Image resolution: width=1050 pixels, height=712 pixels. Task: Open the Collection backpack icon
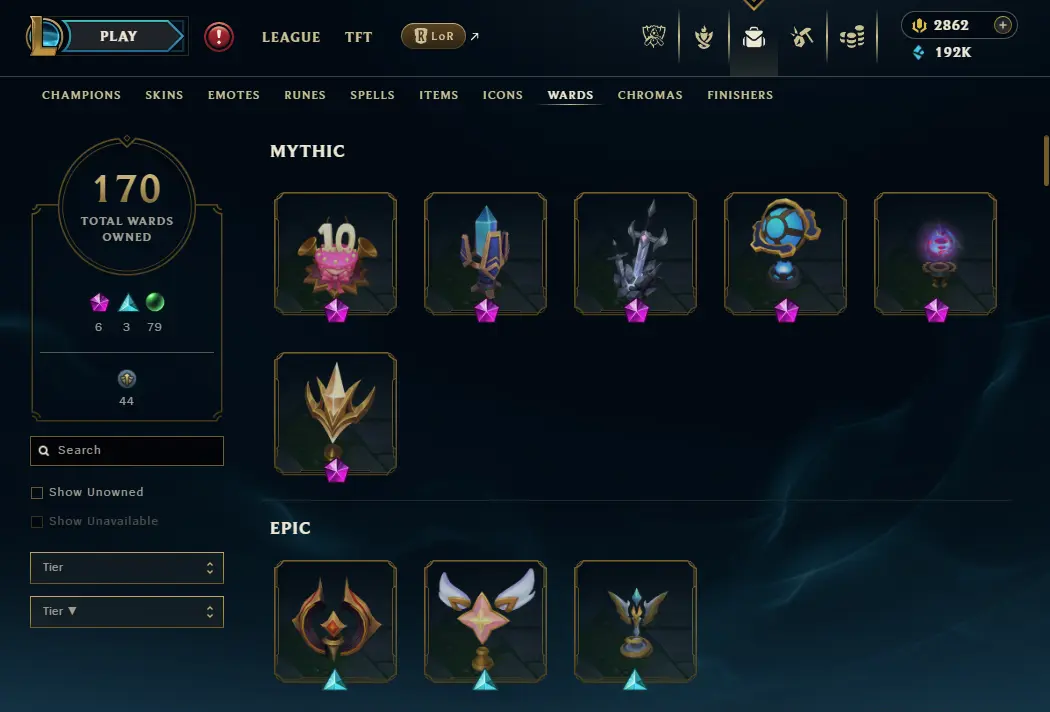753,37
